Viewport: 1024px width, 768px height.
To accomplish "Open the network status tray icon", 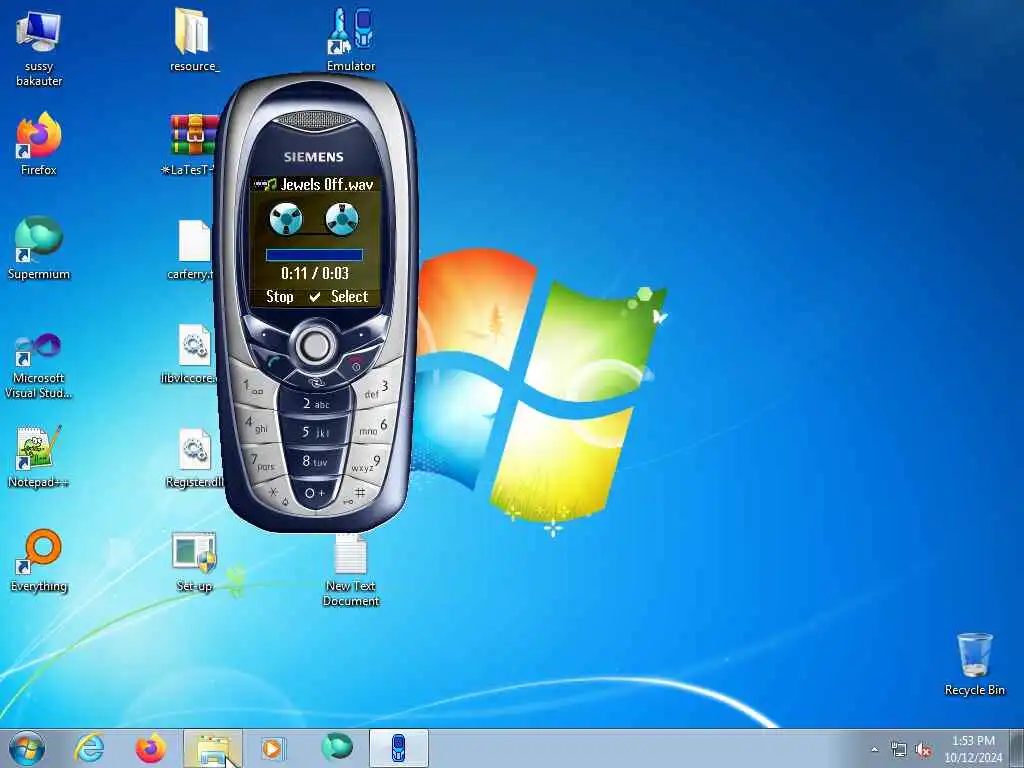I will click(x=899, y=750).
